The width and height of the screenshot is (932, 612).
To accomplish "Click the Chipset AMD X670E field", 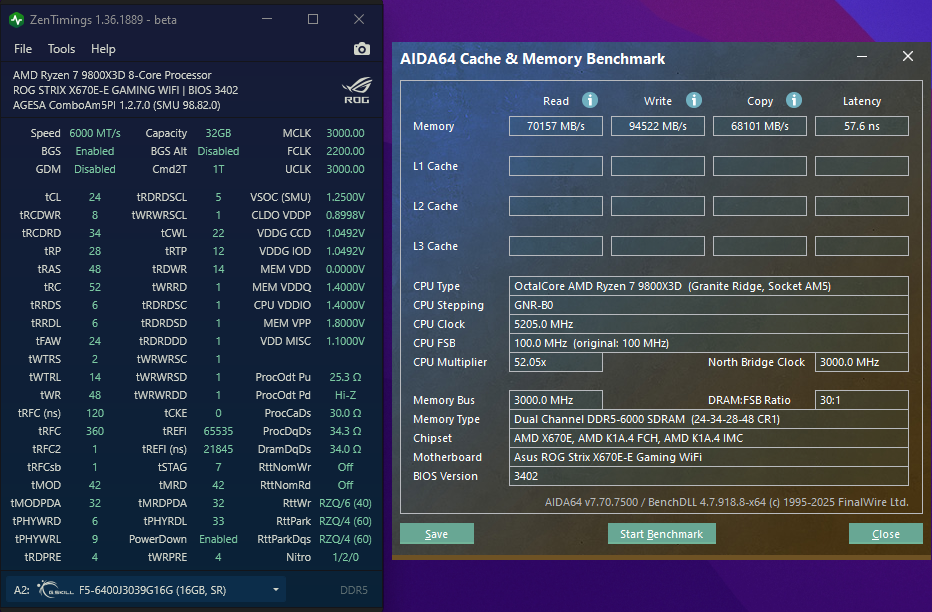I will pyautogui.click(x=709, y=438).
